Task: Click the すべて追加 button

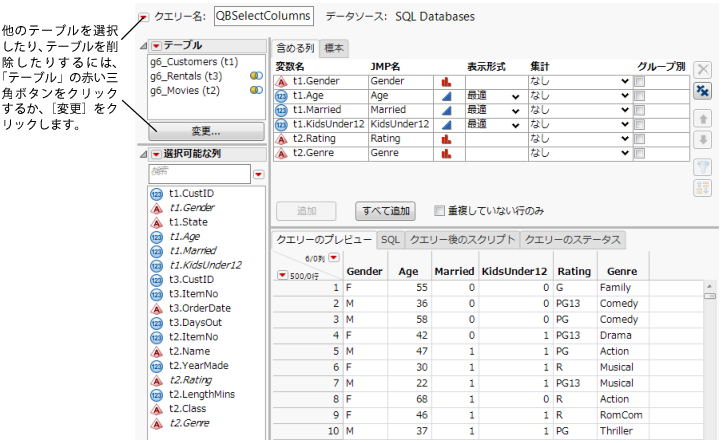Action: click(x=385, y=211)
